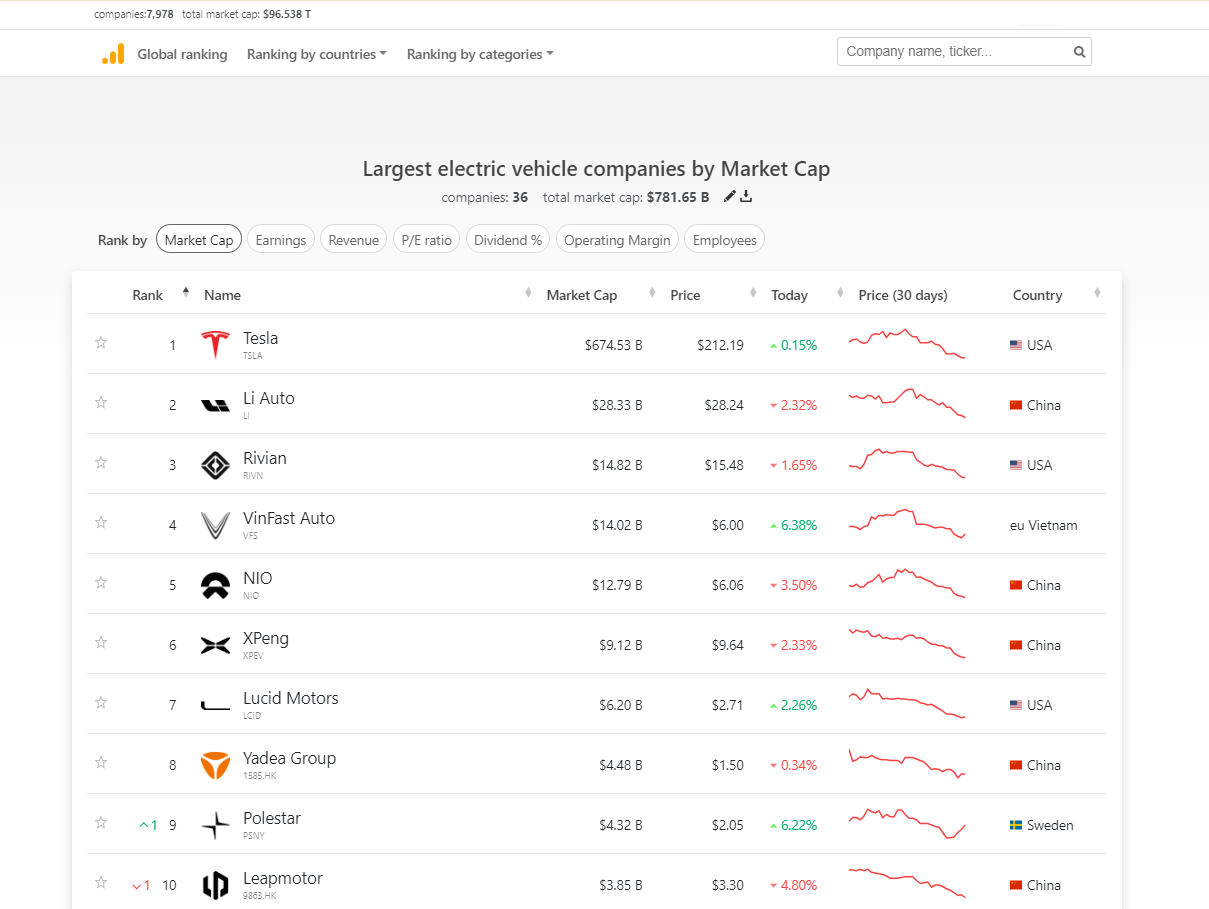Mark XPeng as favorite
This screenshot has width=1209, height=909.
tap(101, 642)
